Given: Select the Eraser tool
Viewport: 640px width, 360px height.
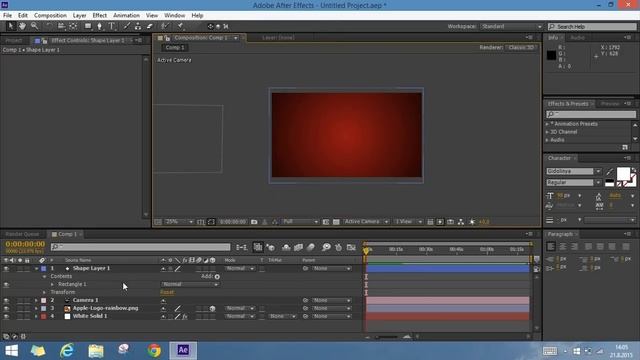Looking at the screenshot, I should (150, 26).
